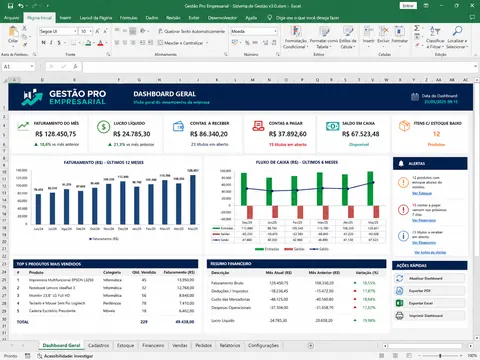Click the AutoSum sigma icon

pyautogui.click(x=417, y=28)
